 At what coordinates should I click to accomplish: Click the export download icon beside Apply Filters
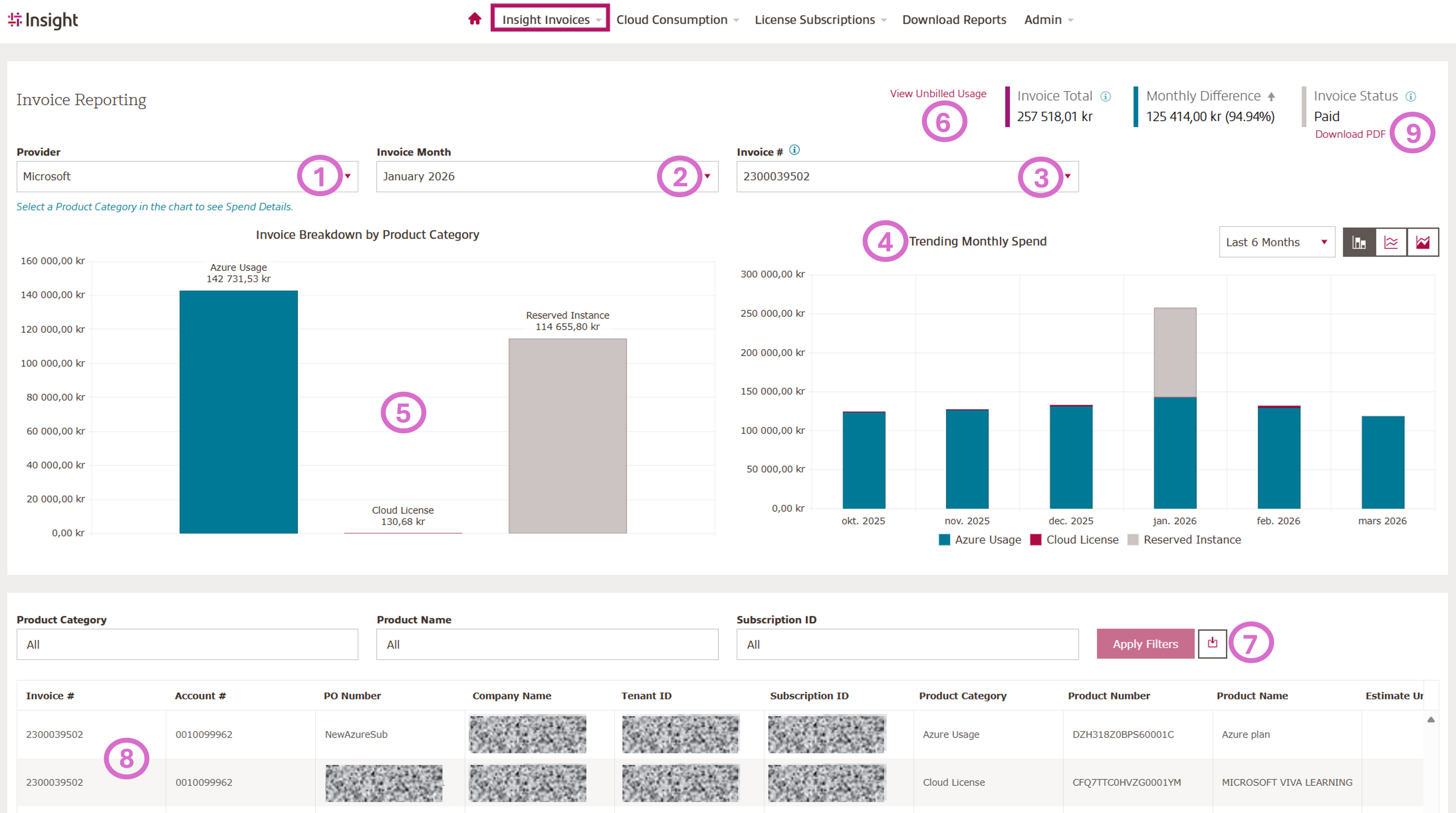[1212, 643]
